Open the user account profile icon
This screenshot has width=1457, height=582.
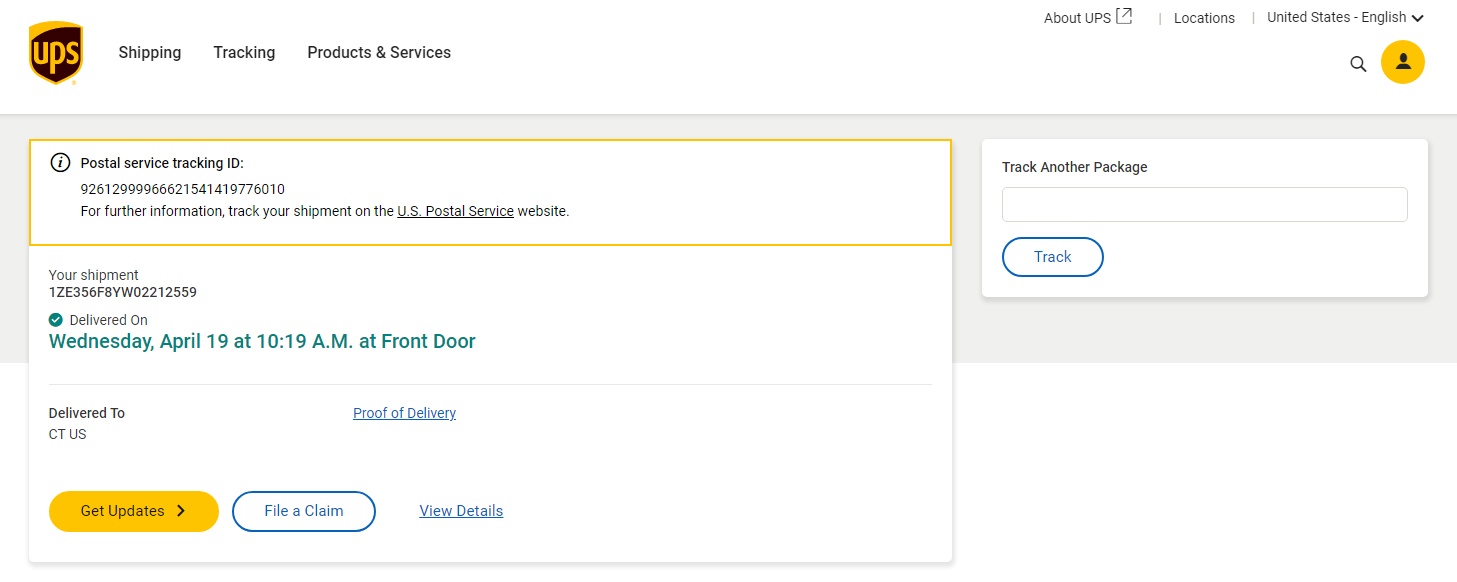tap(1402, 62)
